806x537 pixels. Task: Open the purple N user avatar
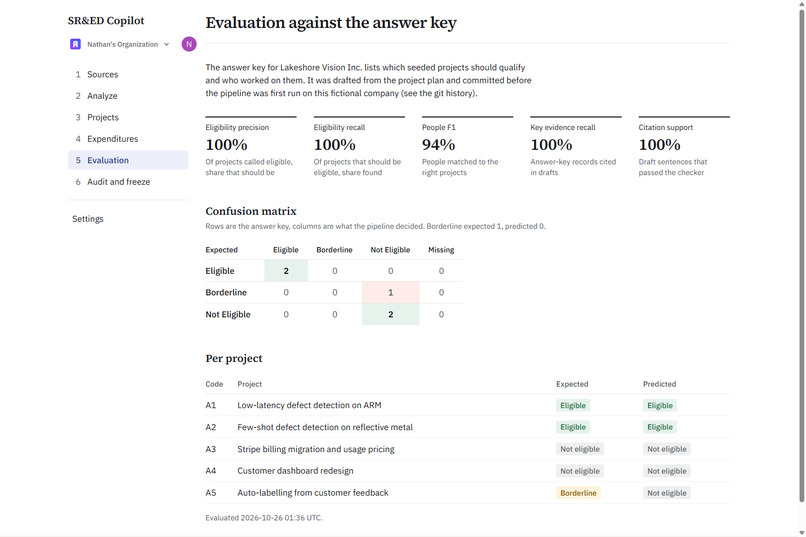[189, 44]
